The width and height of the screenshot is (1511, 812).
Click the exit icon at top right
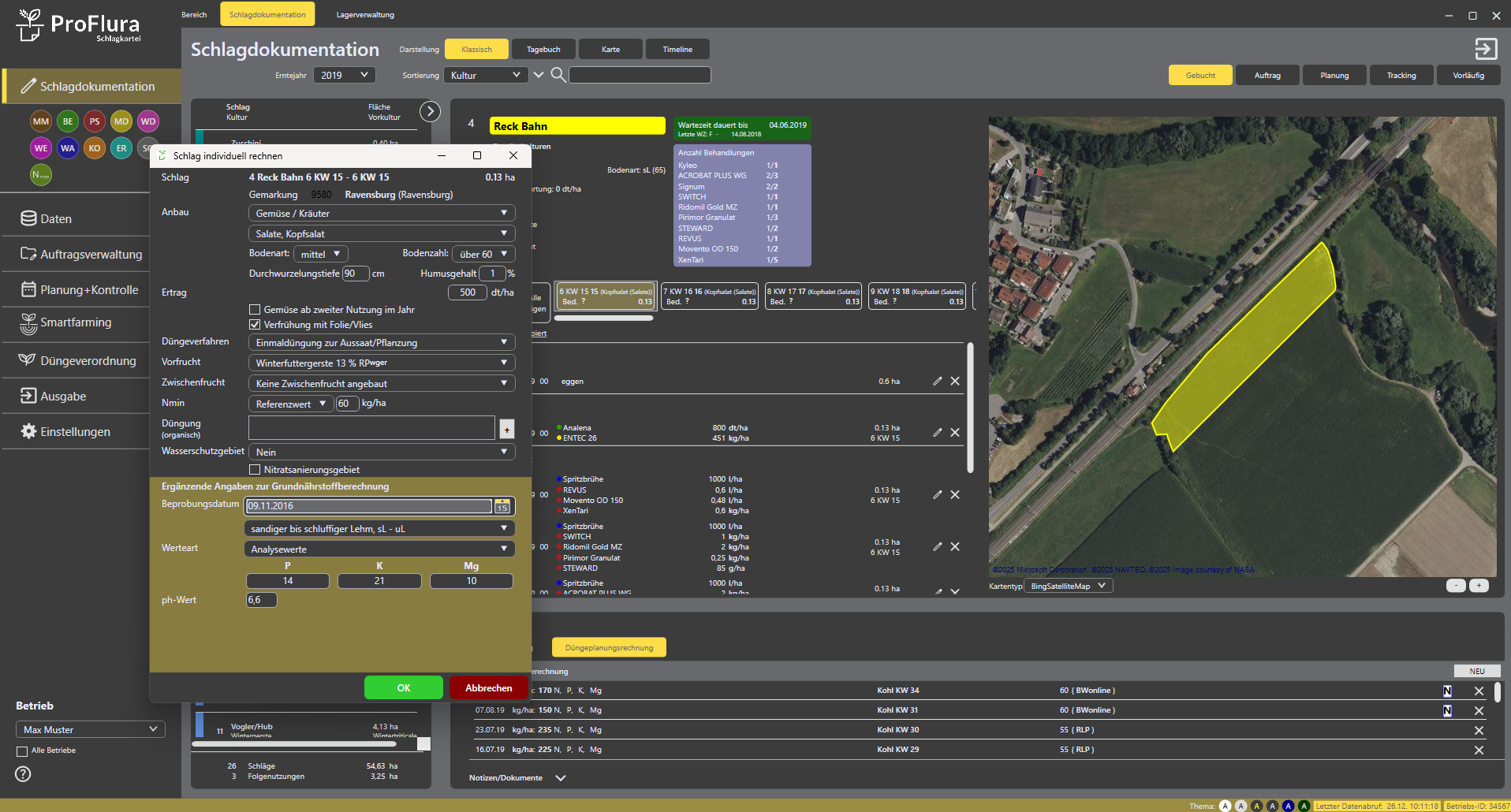[x=1486, y=49]
